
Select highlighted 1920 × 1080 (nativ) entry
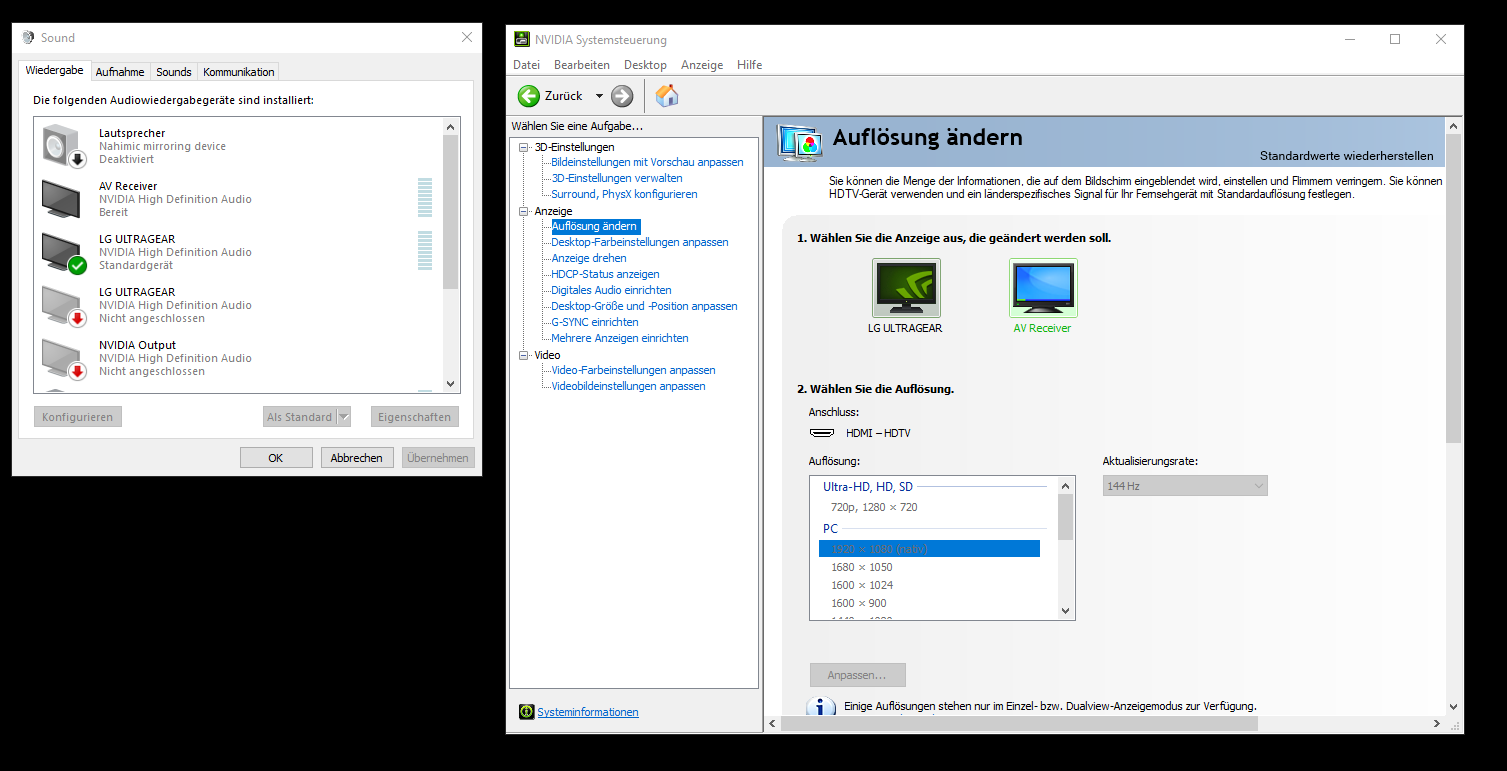pos(929,549)
